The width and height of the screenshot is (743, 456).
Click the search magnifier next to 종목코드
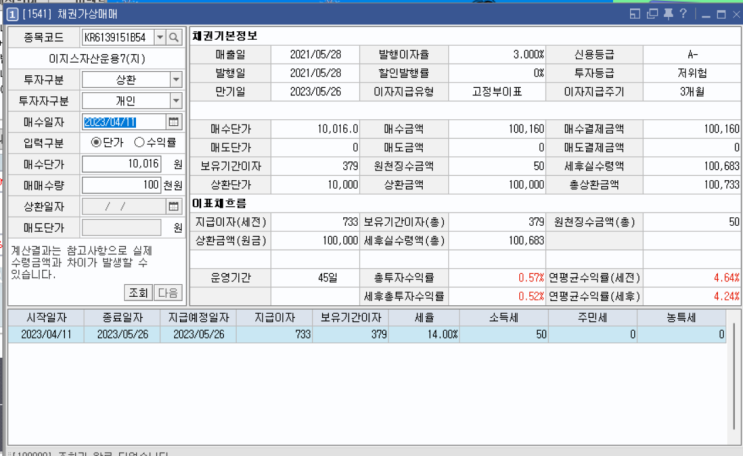pyautogui.click(x=174, y=37)
